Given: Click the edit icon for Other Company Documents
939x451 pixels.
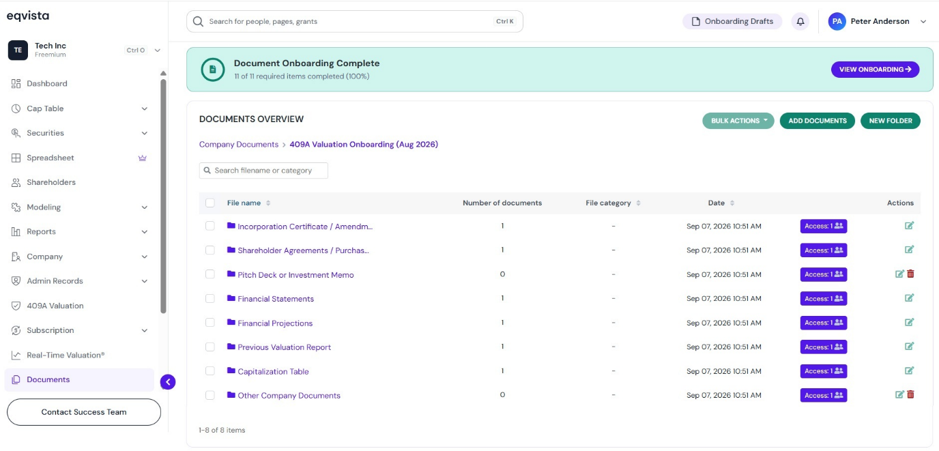Looking at the screenshot, I should [899, 395].
